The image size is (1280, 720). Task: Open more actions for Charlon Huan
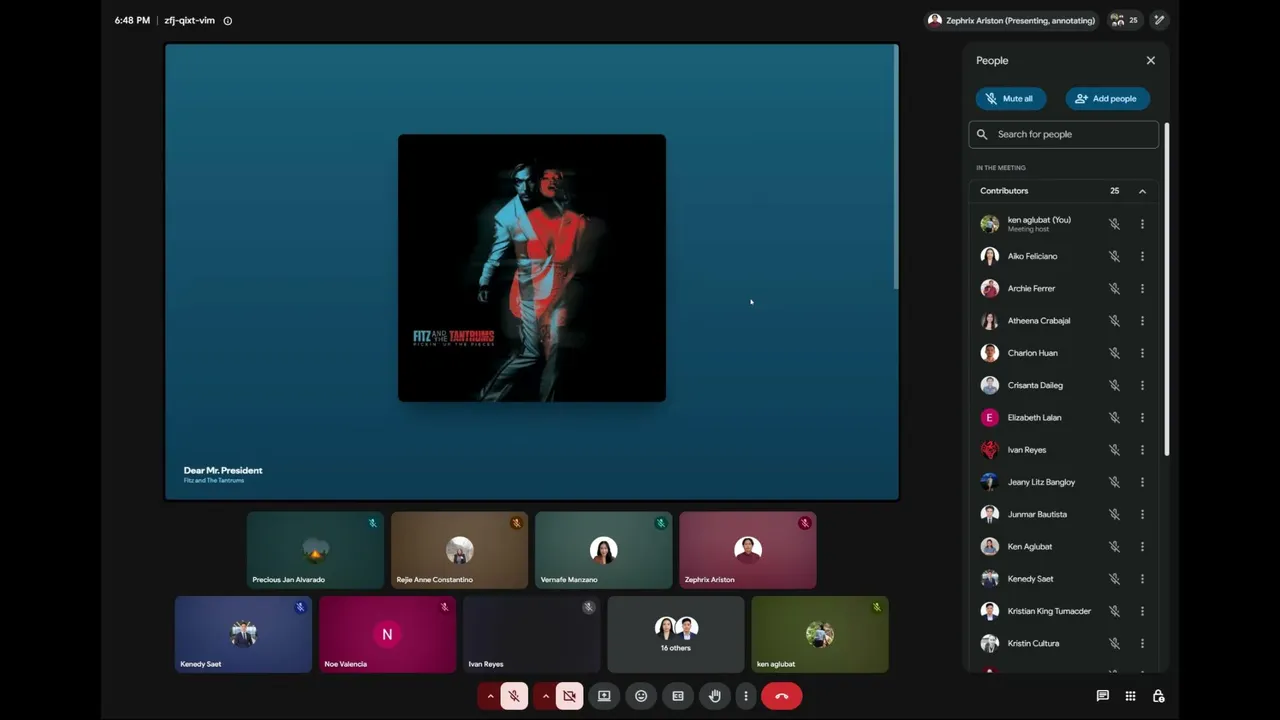pos(1142,353)
